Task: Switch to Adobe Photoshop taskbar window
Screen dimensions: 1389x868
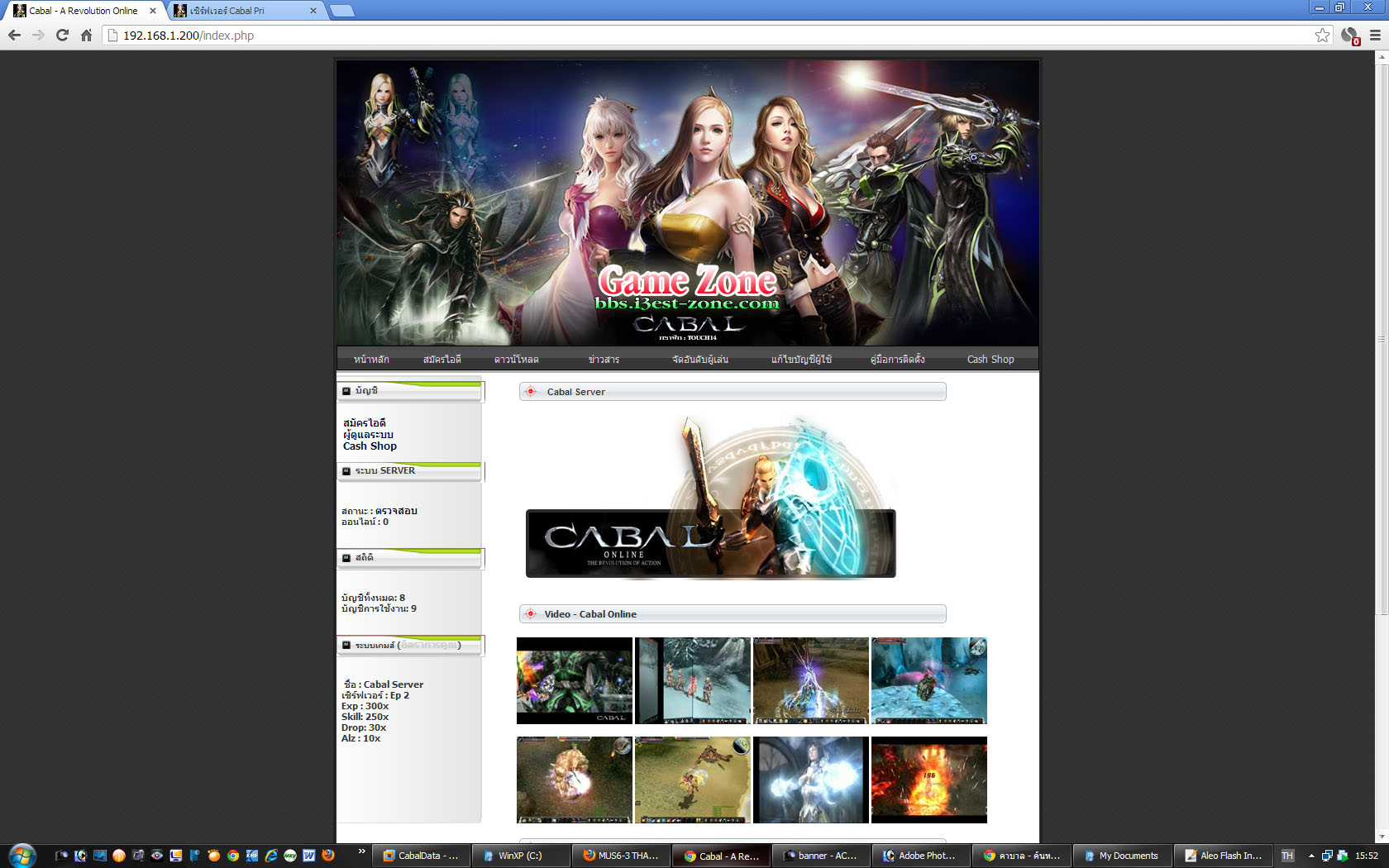Action: tap(921, 856)
